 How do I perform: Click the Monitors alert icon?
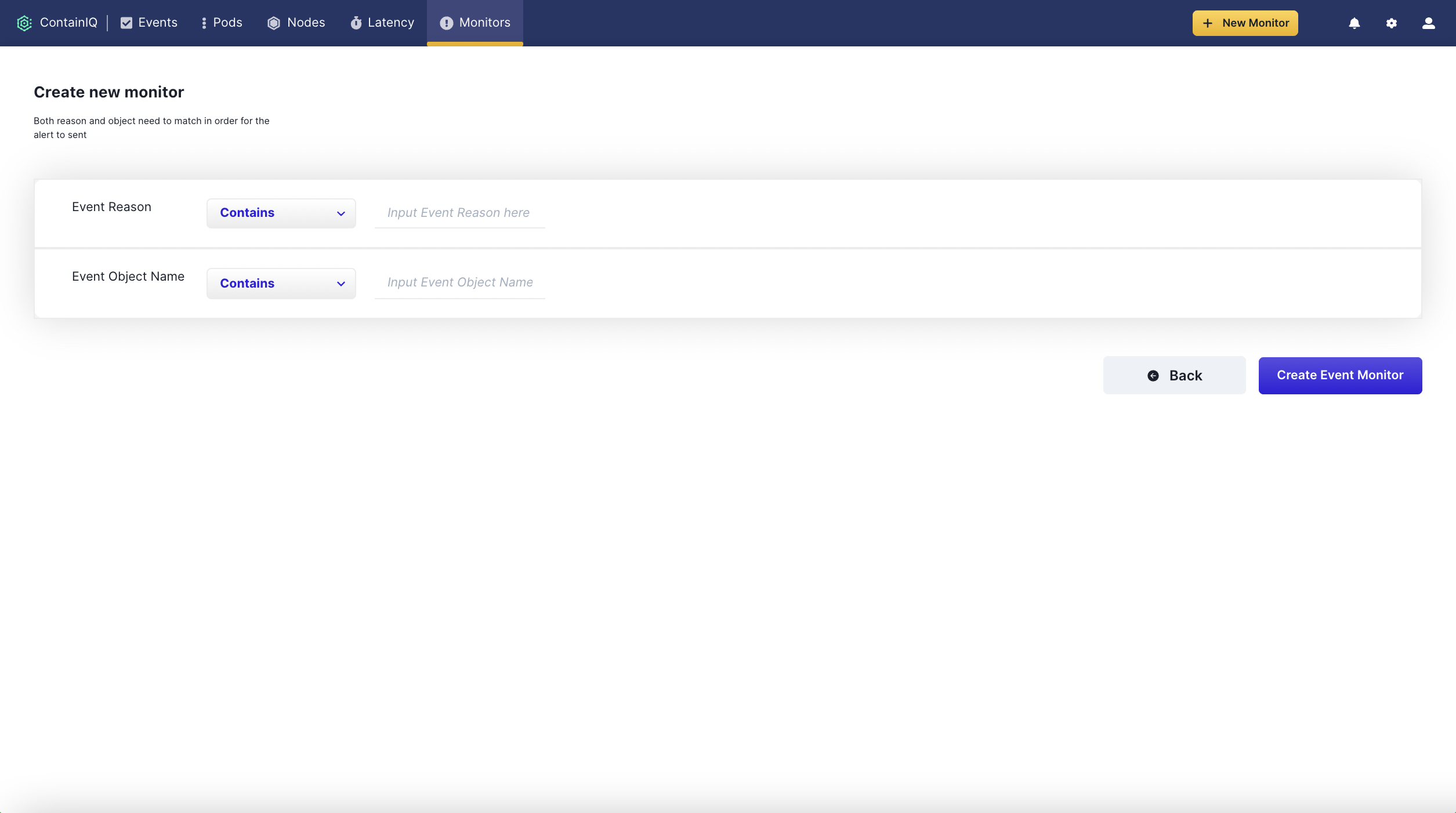point(446,23)
